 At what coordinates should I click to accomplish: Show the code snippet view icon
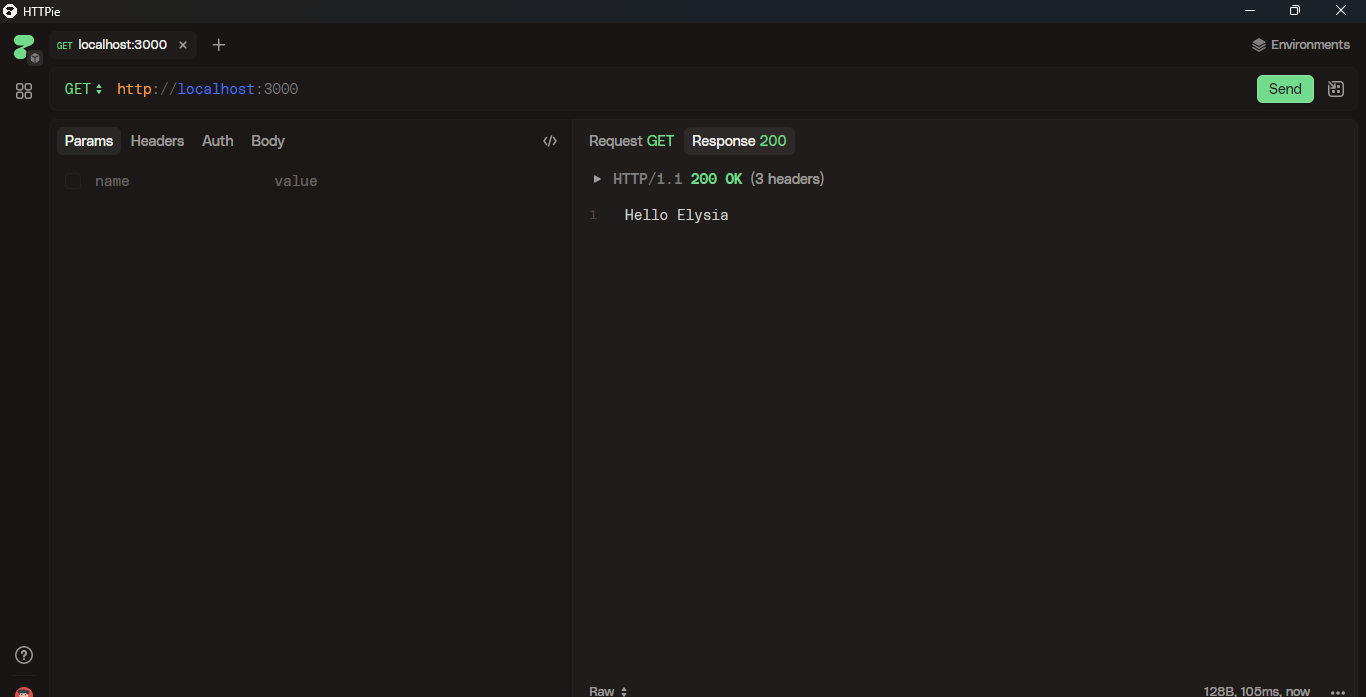coord(549,141)
